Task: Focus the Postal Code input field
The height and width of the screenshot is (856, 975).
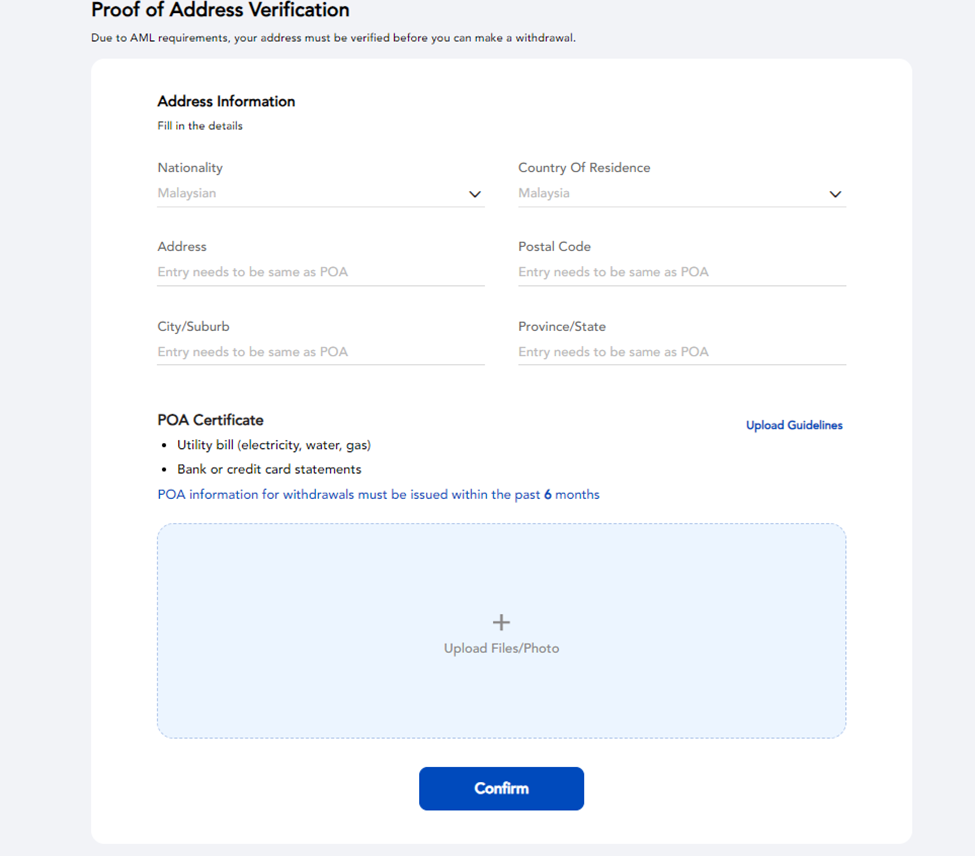Action: [x=682, y=272]
